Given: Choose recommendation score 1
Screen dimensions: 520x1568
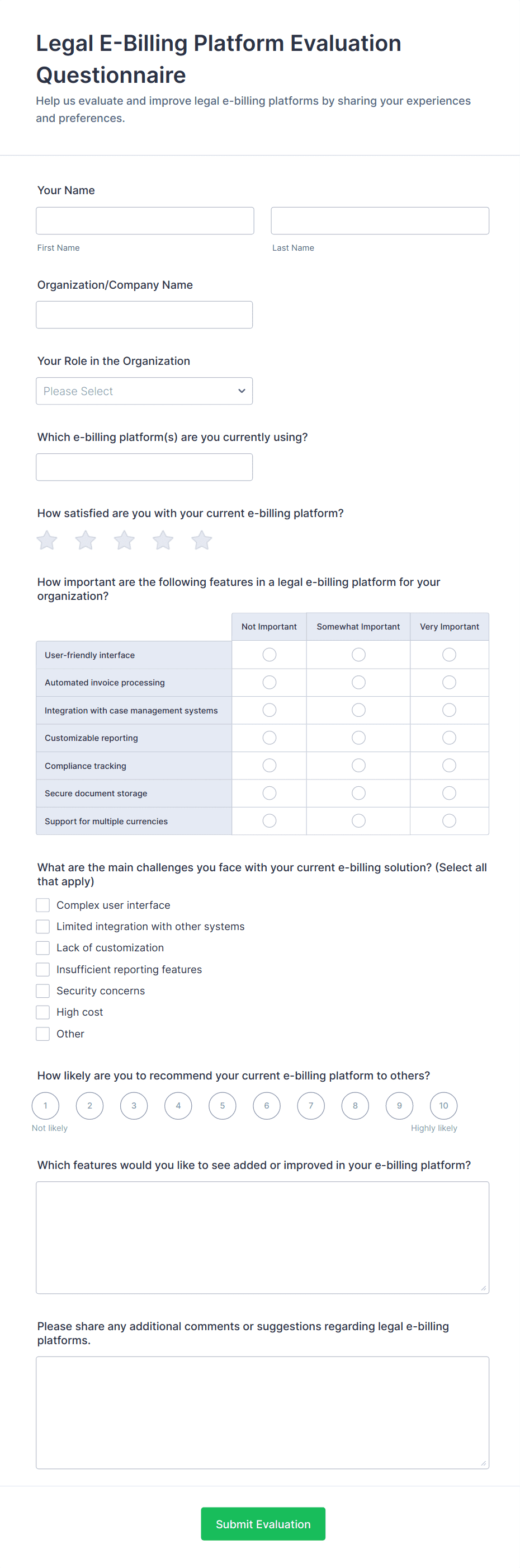Looking at the screenshot, I should click(x=46, y=1105).
